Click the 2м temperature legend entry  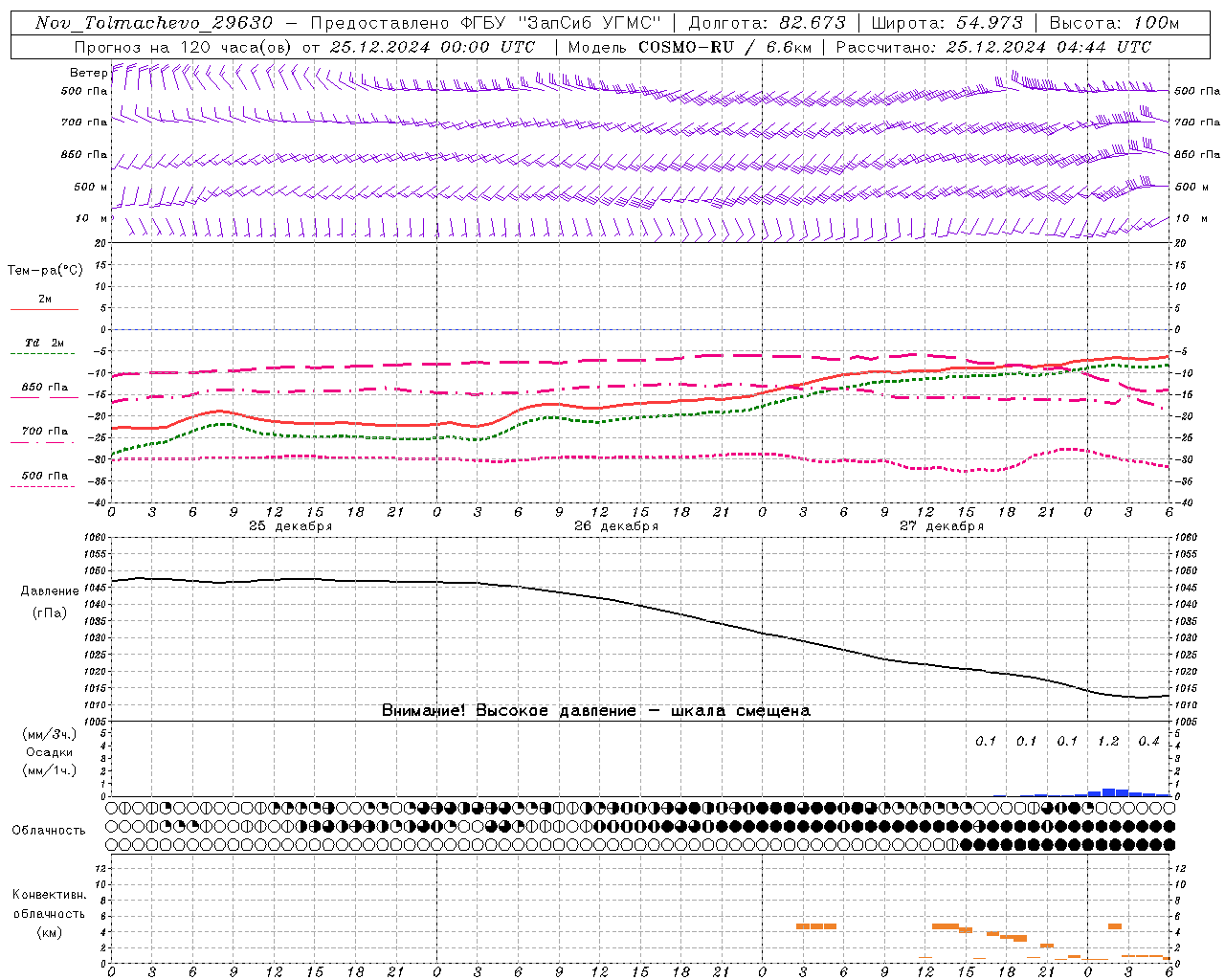coord(45,300)
